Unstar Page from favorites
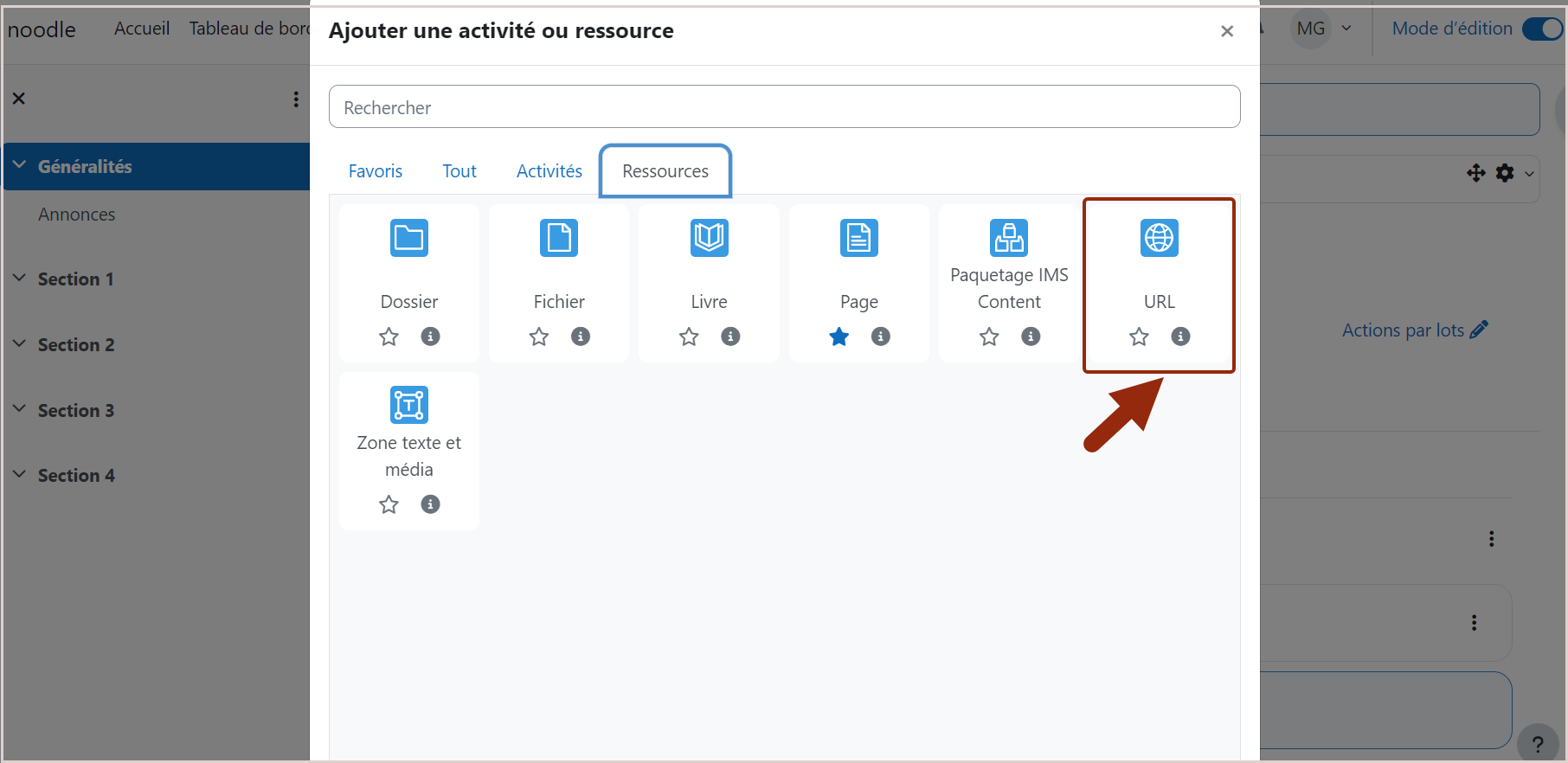This screenshot has width=1568, height=763. coord(839,337)
